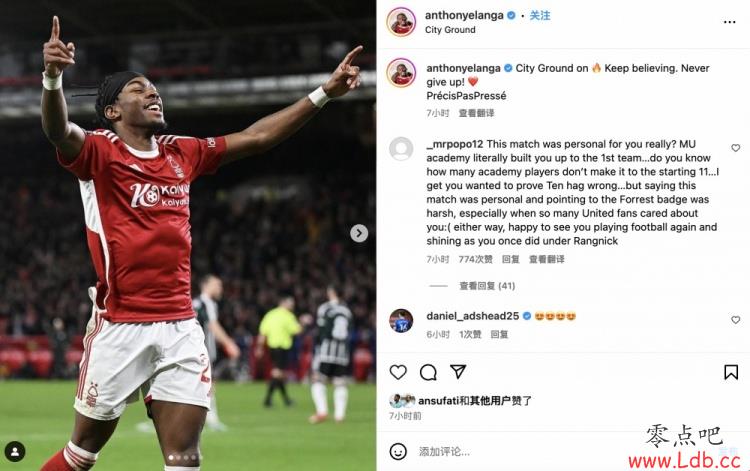
Task: Advance to next photo with arrow
Action: click(x=359, y=233)
